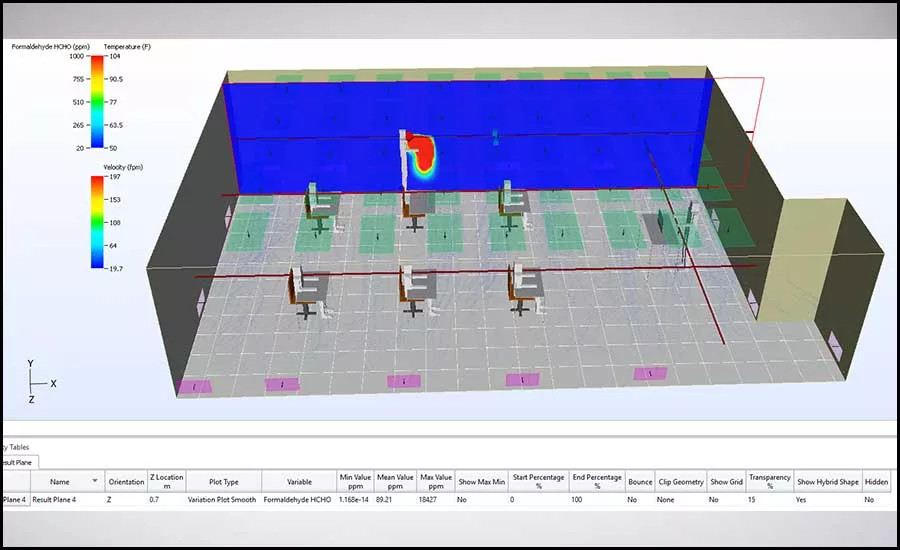900x550 pixels.
Task: Click the Hidden column header
Action: pos(876,482)
